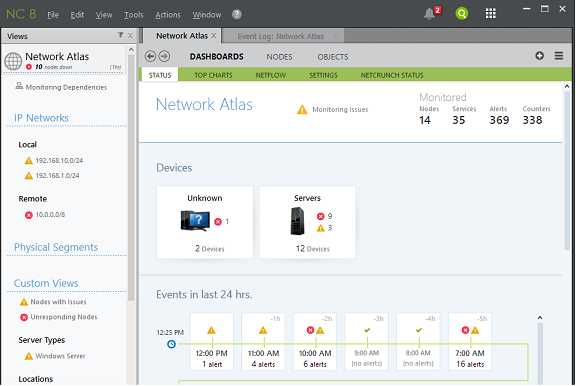Open the Tools menu

pyautogui.click(x=133, y=15)
